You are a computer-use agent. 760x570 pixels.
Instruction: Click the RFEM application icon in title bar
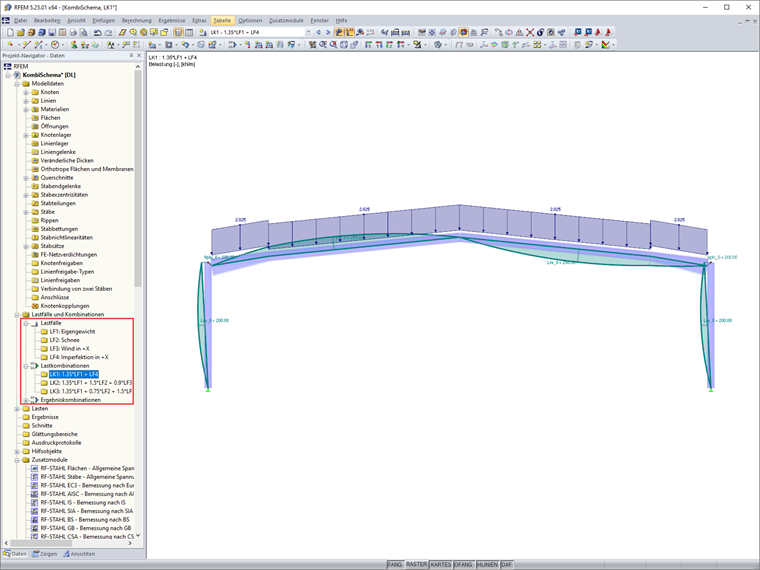pyautogui.click(x=6, y=7)
